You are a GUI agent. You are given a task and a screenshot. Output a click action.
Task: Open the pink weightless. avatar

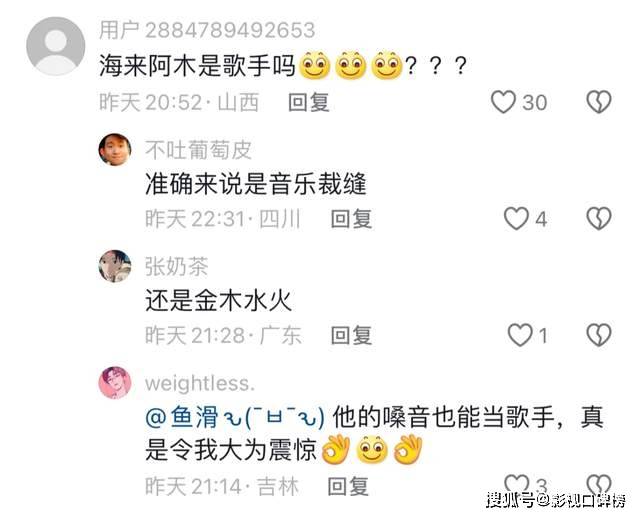[x=115, y=383]
